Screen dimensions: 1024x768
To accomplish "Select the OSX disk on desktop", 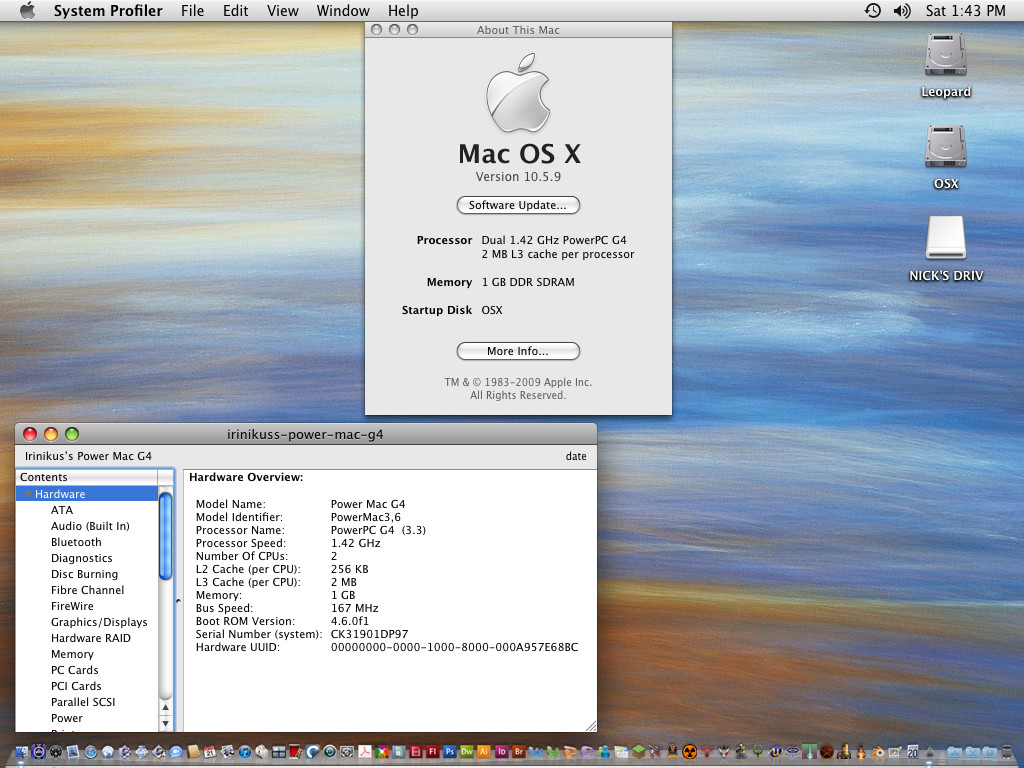I will [945, 148].
